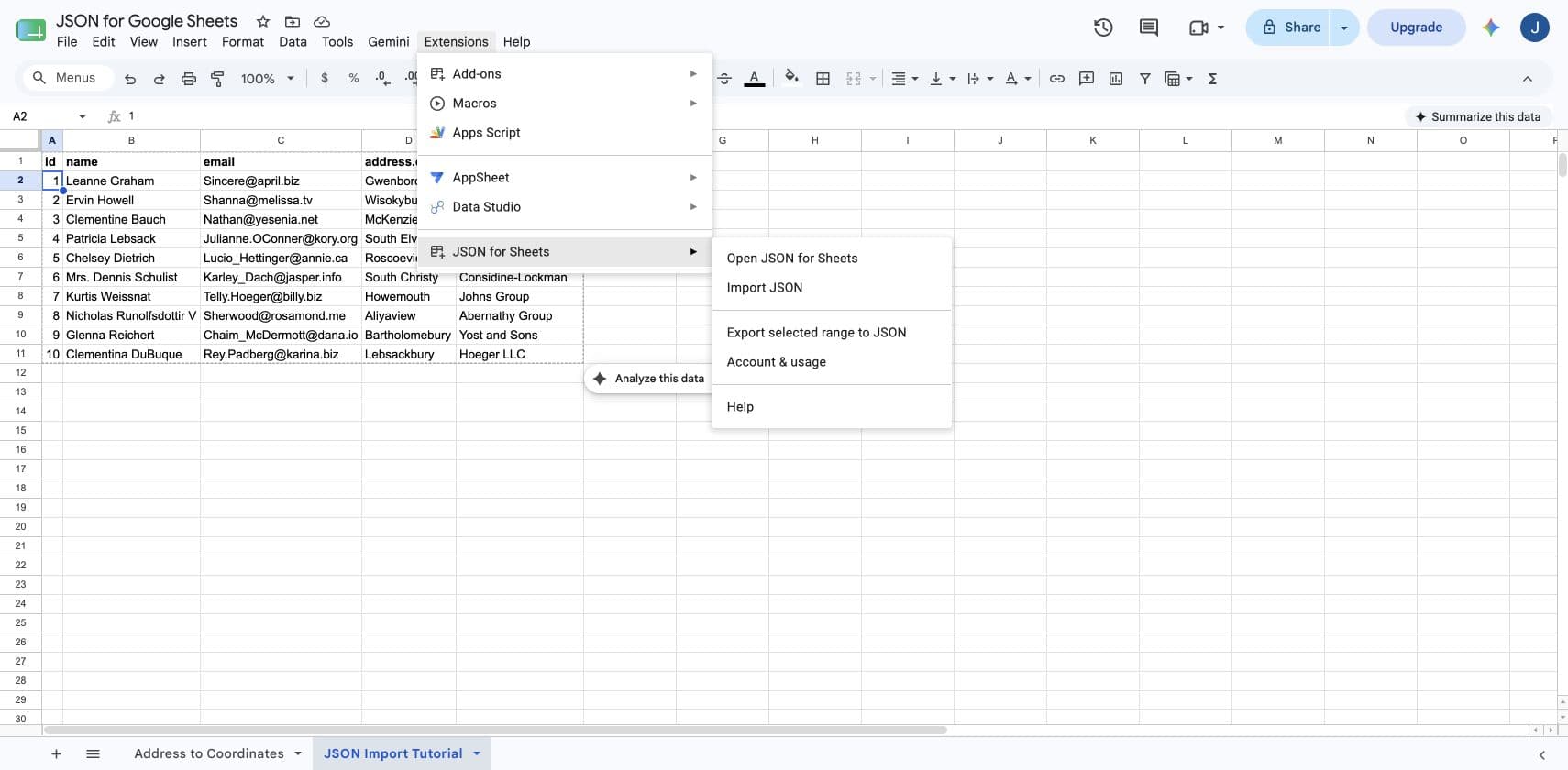This screenshot has width=1568, height=770.
Task: Open version history clock icon
Action: (x=1103, y=27)
